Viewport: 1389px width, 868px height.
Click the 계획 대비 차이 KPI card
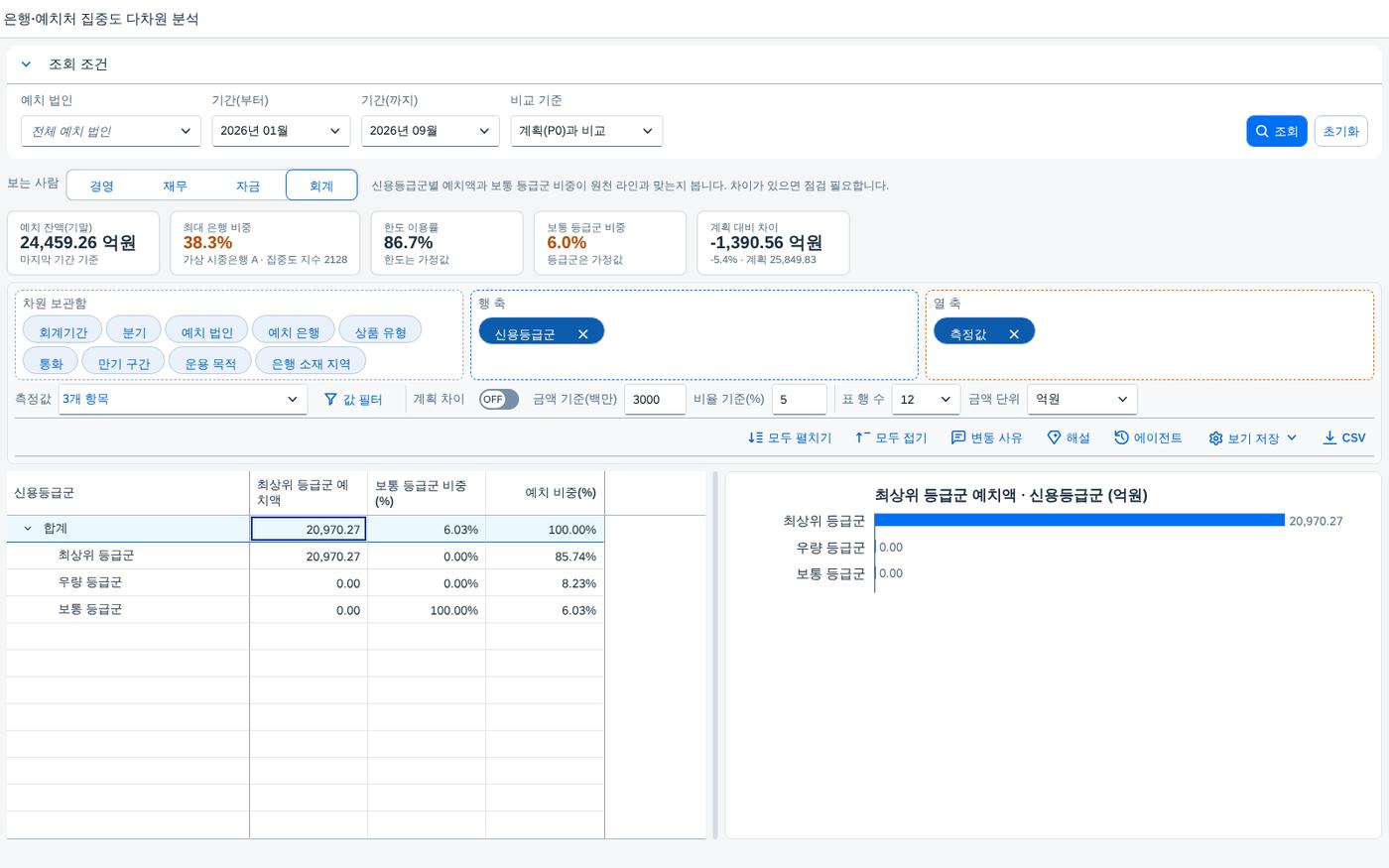(773, 243)
